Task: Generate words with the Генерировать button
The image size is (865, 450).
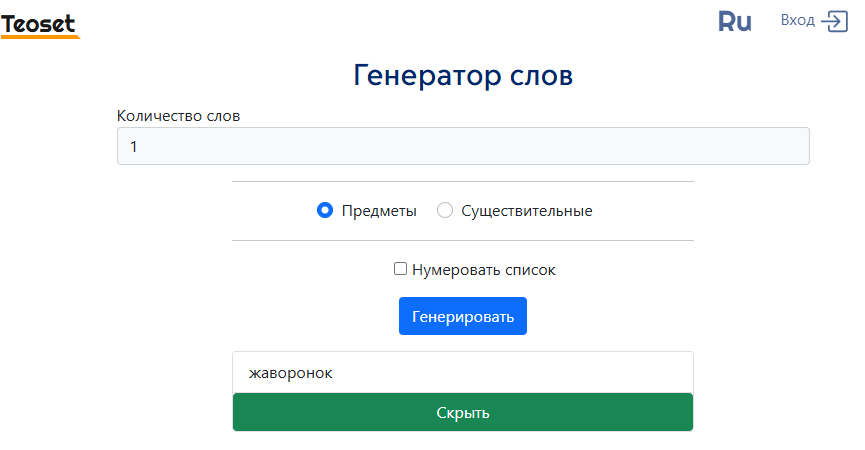Action: [463, 316]
